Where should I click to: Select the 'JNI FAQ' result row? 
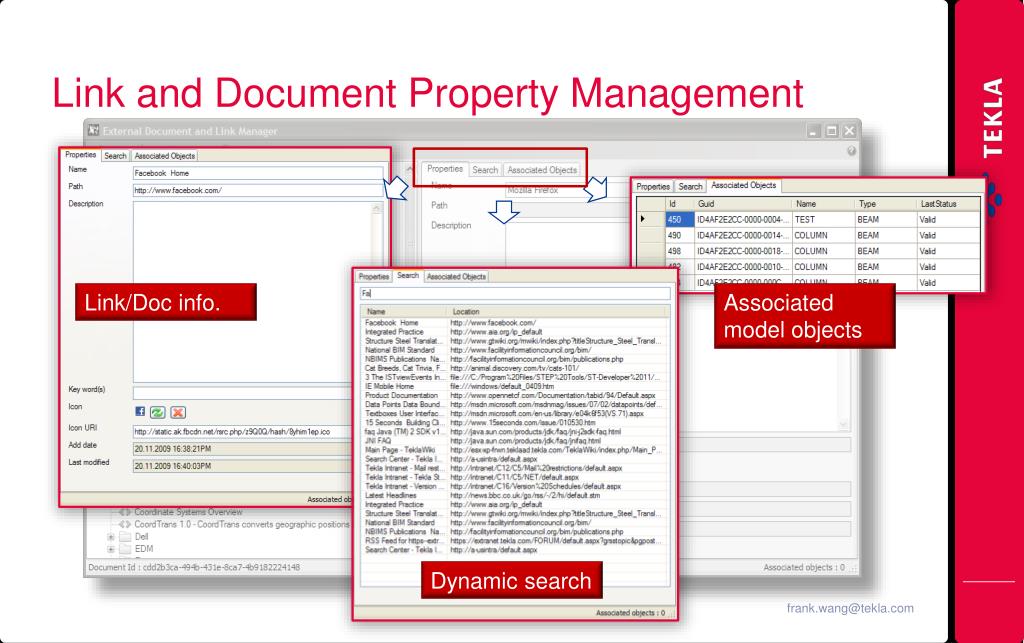point(515,441)
